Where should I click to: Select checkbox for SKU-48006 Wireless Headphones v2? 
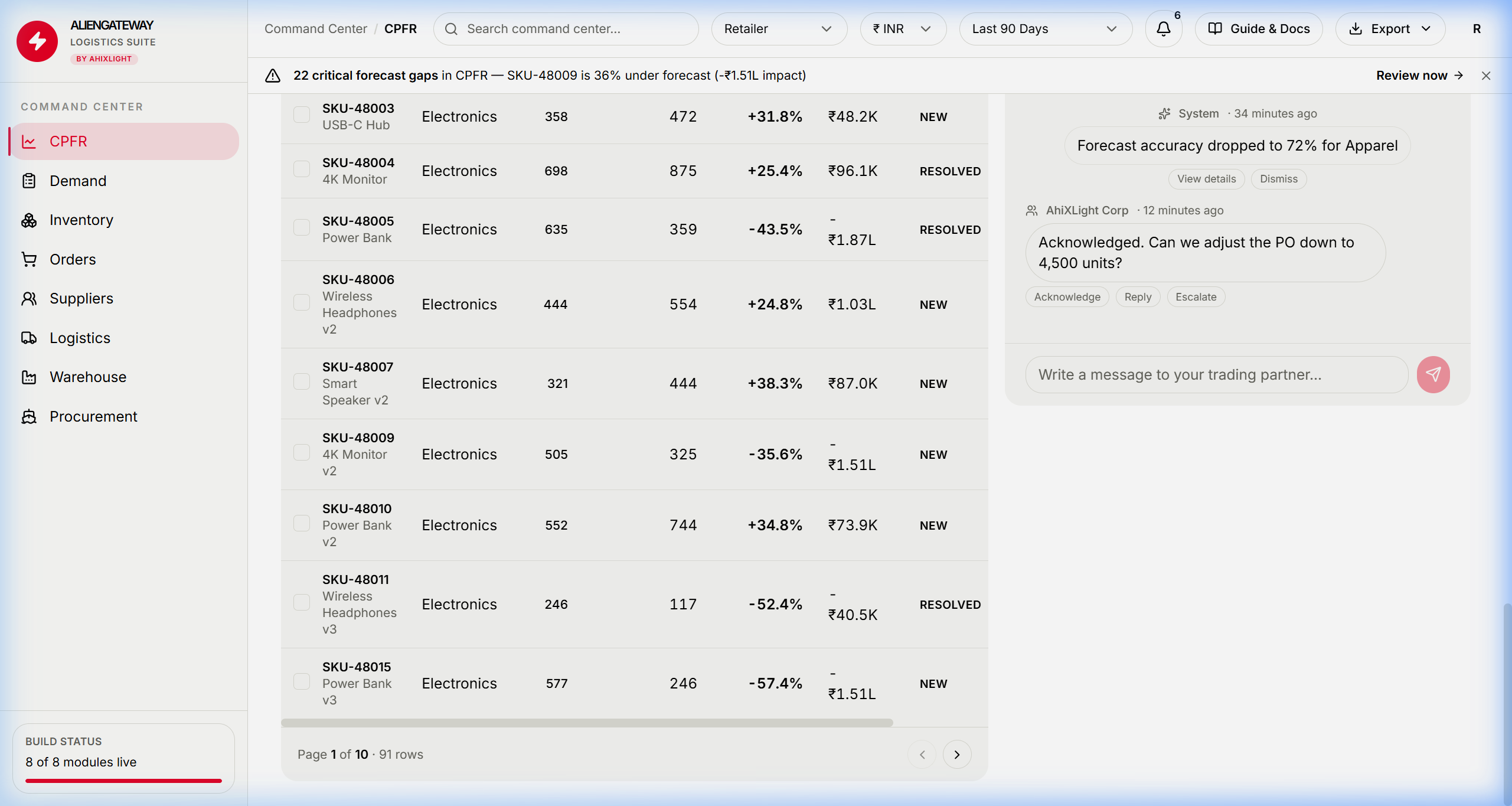[x=302, y=302]
